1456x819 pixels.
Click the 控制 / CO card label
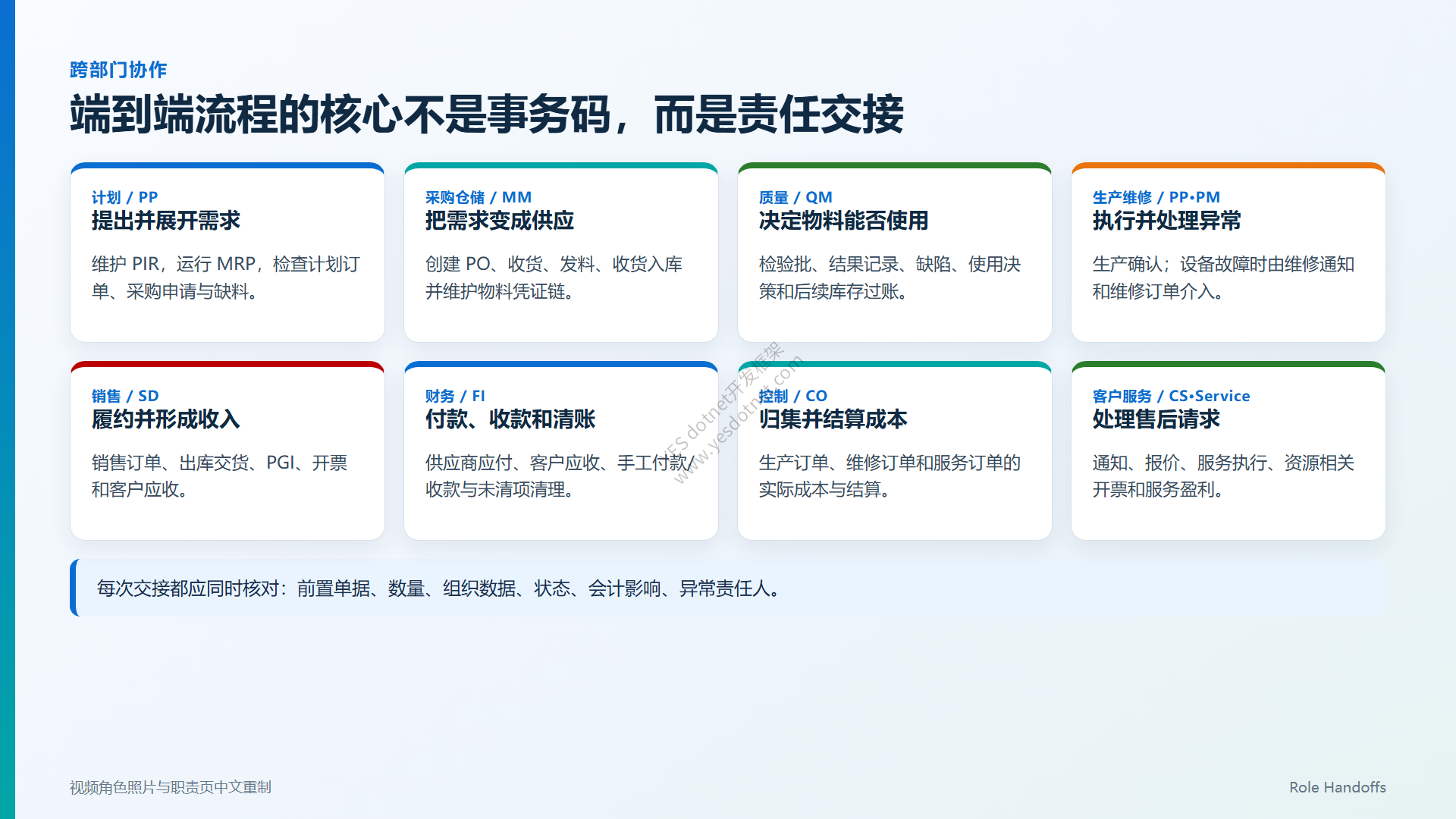(792, 396)
